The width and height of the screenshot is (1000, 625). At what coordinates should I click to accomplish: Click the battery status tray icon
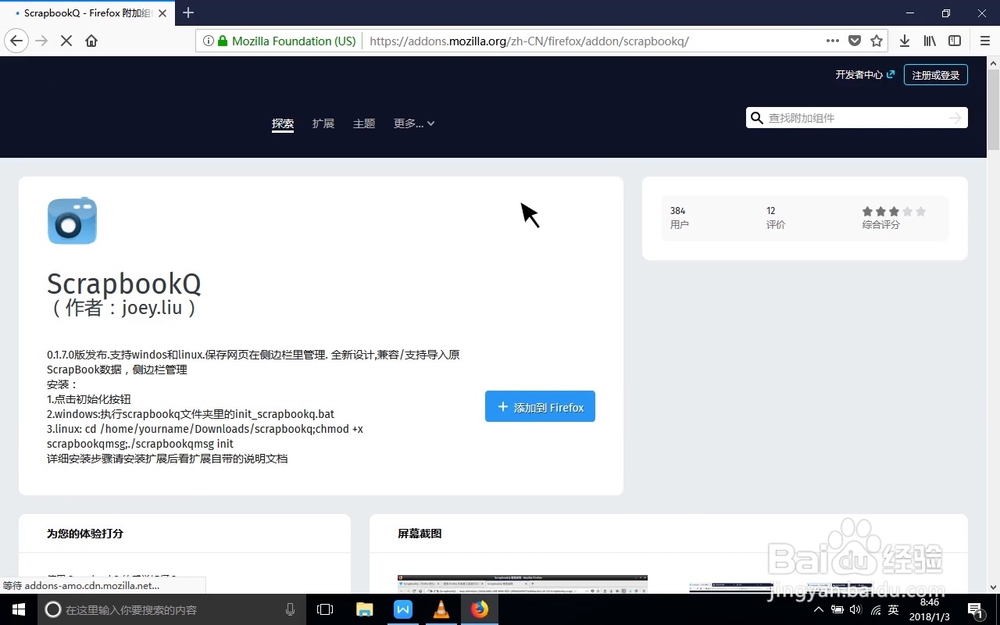(x=837, y=610)
